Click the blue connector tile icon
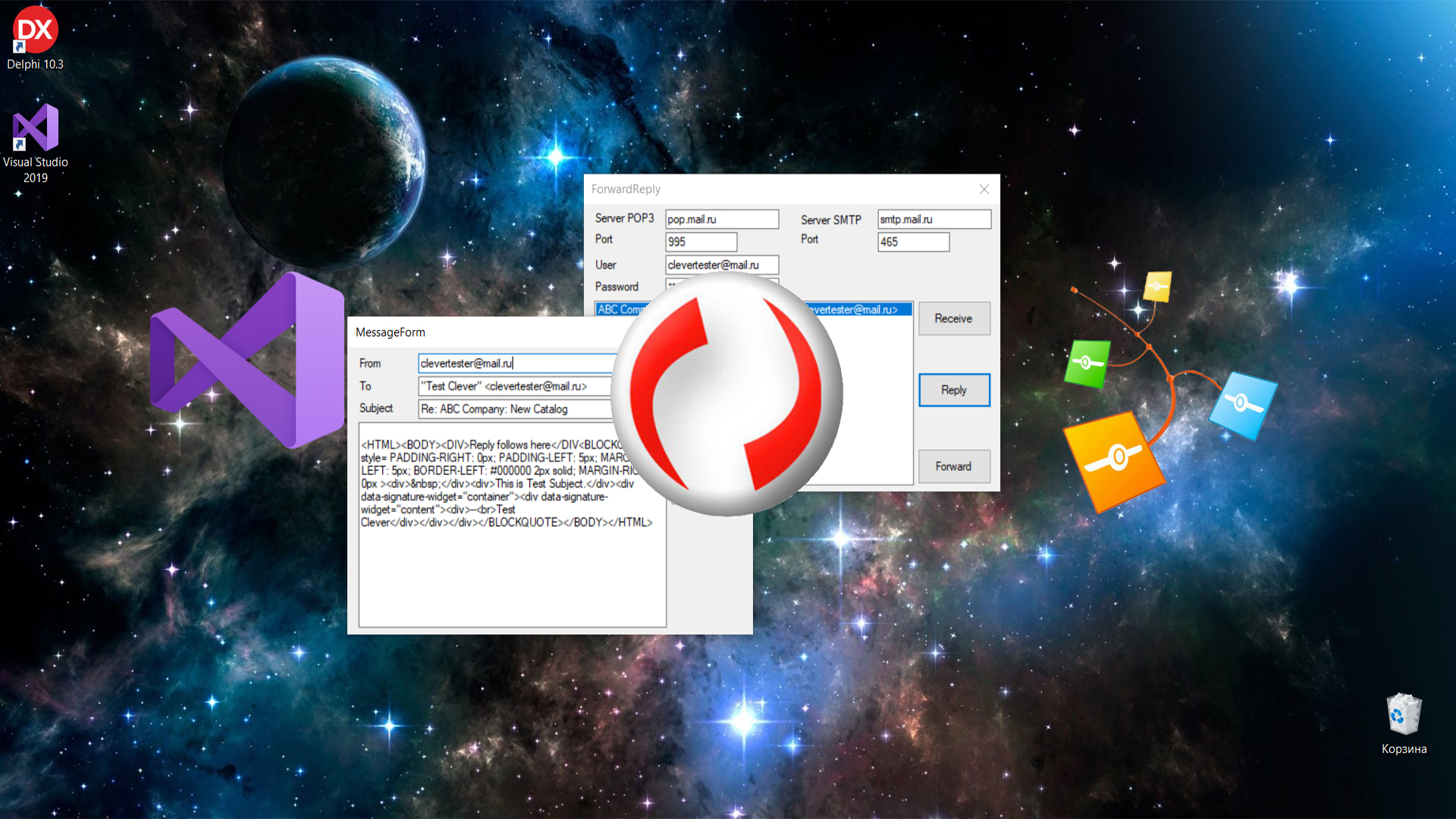1456x819 pixels. point(1242,404)
